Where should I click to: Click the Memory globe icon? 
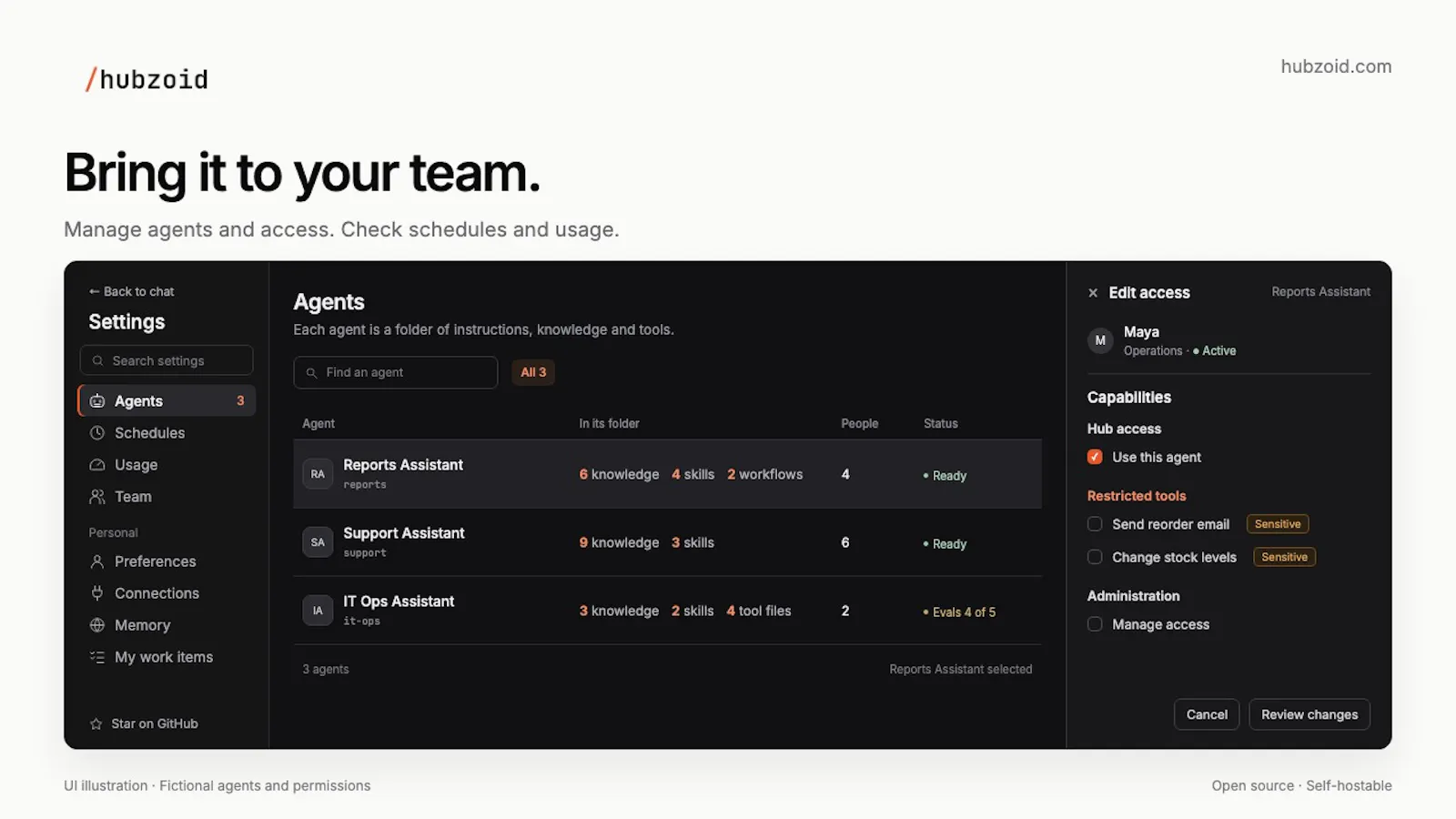click(97, 625)
